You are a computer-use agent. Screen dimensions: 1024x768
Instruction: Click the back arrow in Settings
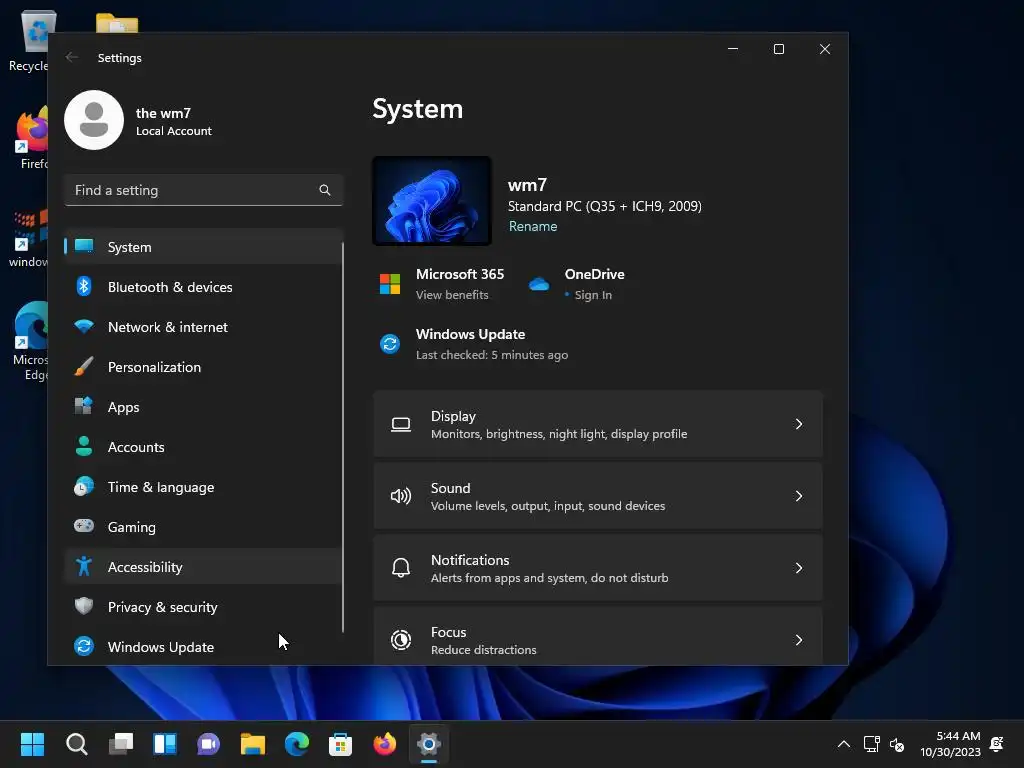(x=72, y=57)
